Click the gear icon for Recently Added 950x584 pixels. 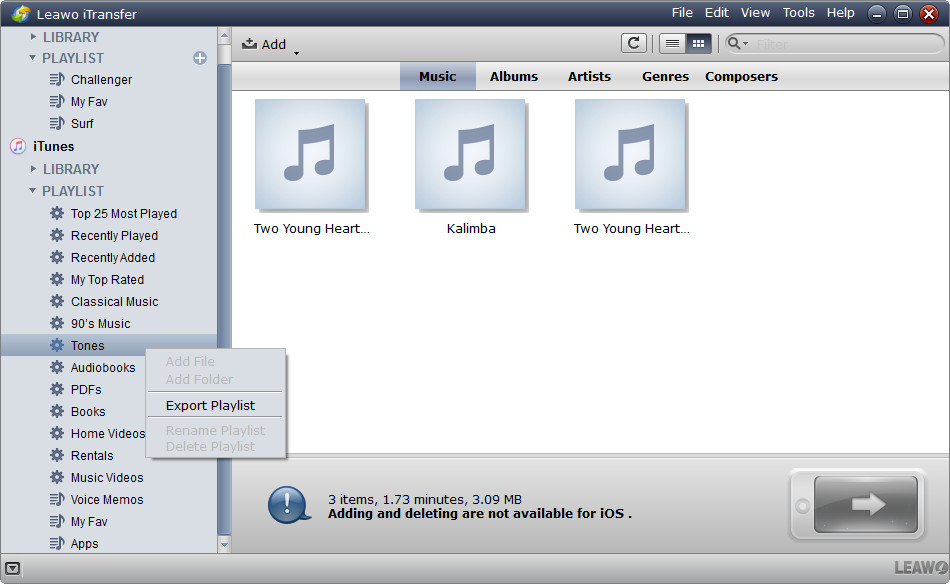[57, 257]
